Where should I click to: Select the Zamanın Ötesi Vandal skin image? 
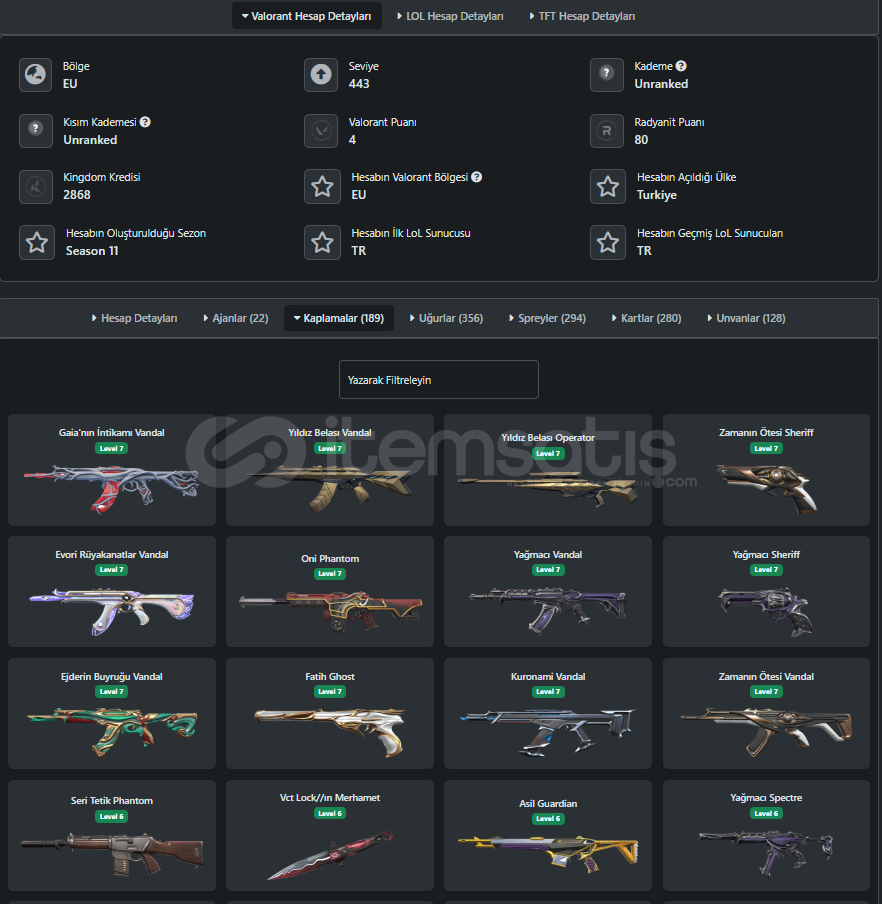coord(766,732)
